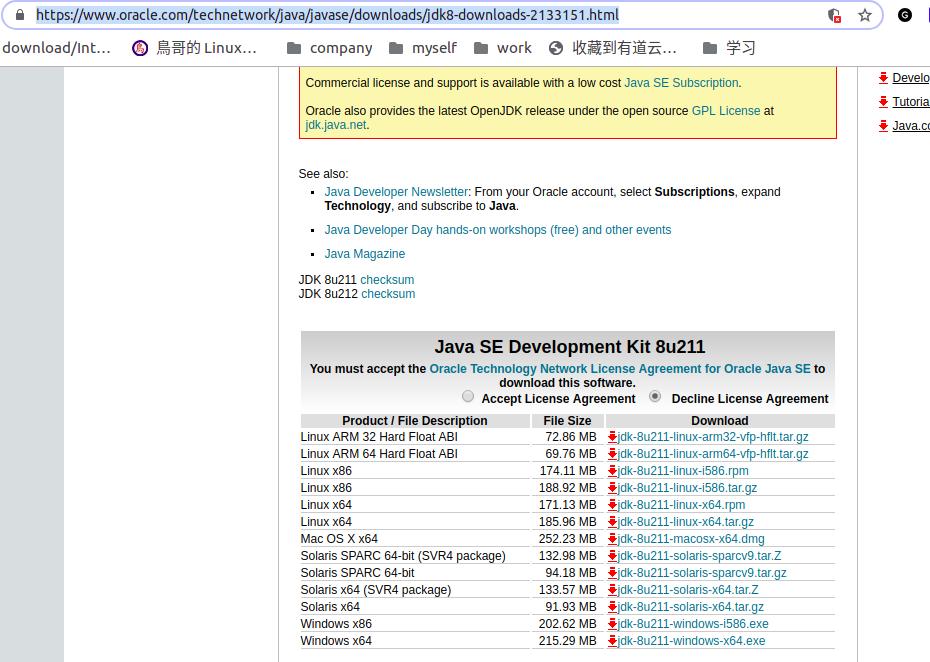Open the company bookmarks folder
930x662 pixels.
click(330, 48)
